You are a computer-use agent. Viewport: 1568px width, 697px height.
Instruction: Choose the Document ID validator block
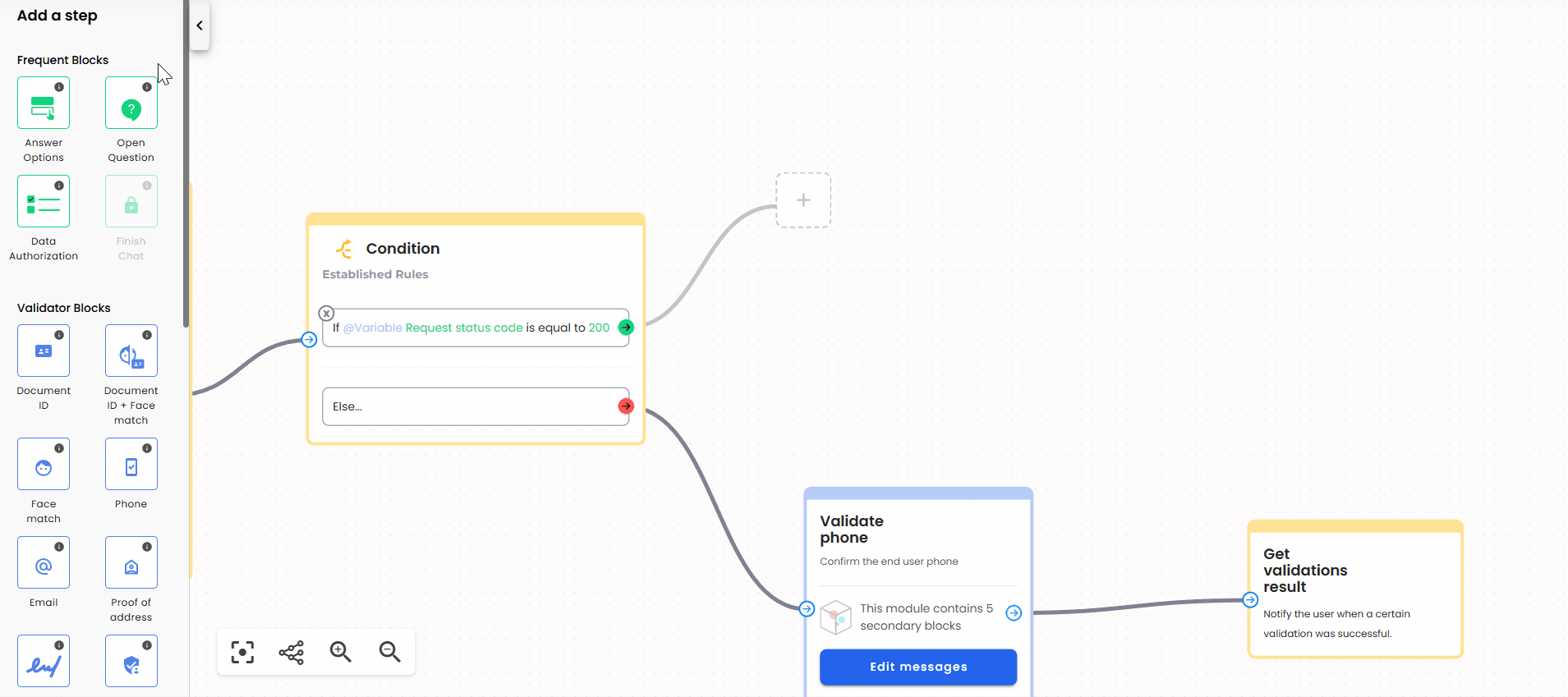(x=44, y=351)
